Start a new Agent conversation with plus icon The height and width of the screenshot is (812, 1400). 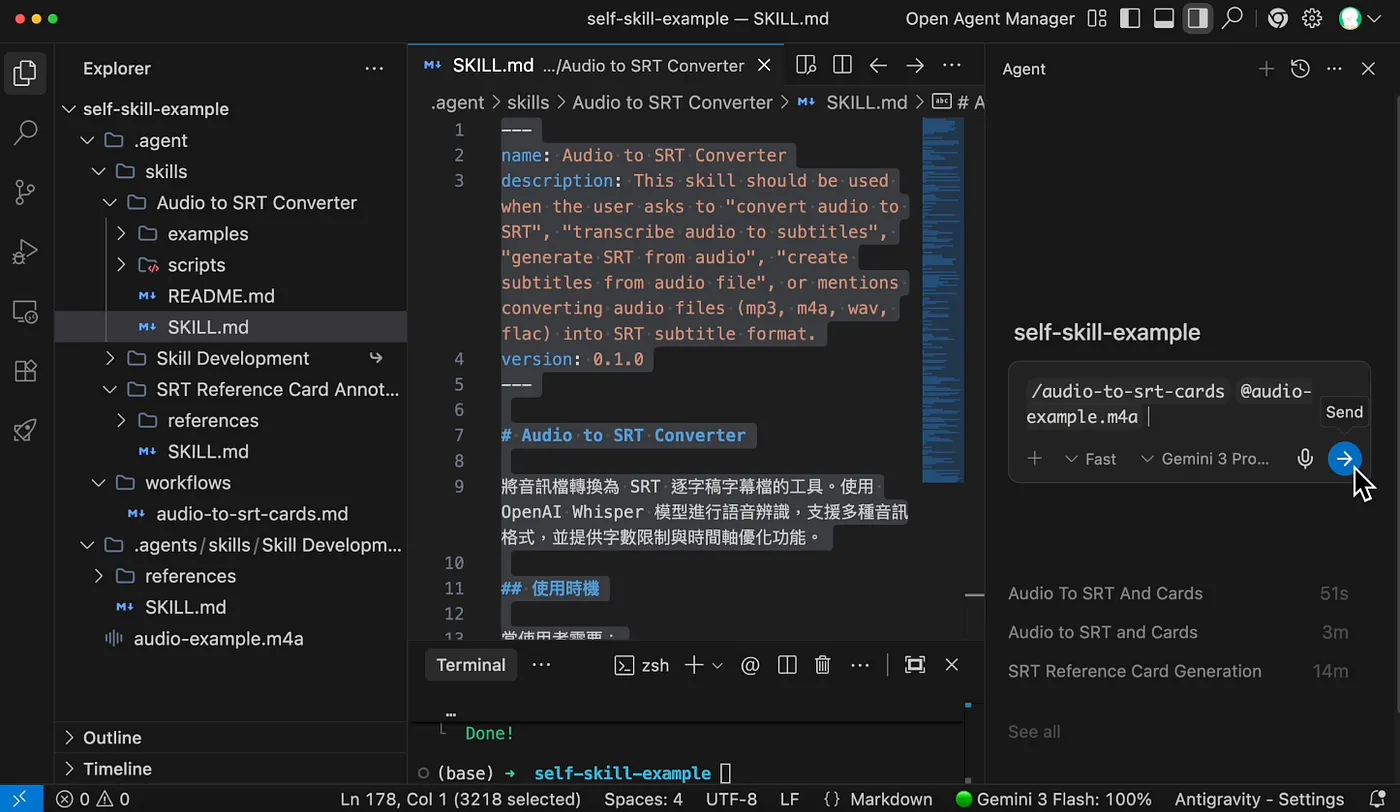pos(1266,69)
